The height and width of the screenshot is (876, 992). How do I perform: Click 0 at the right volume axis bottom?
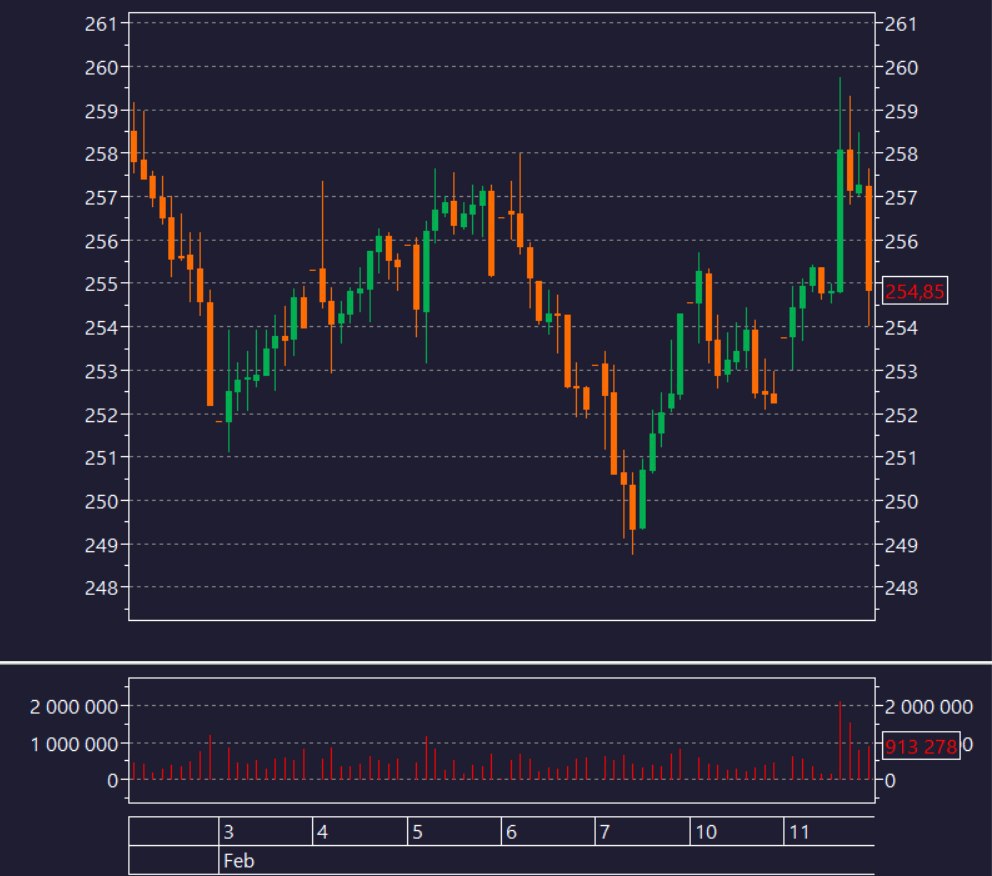click(x=890, y=780)
